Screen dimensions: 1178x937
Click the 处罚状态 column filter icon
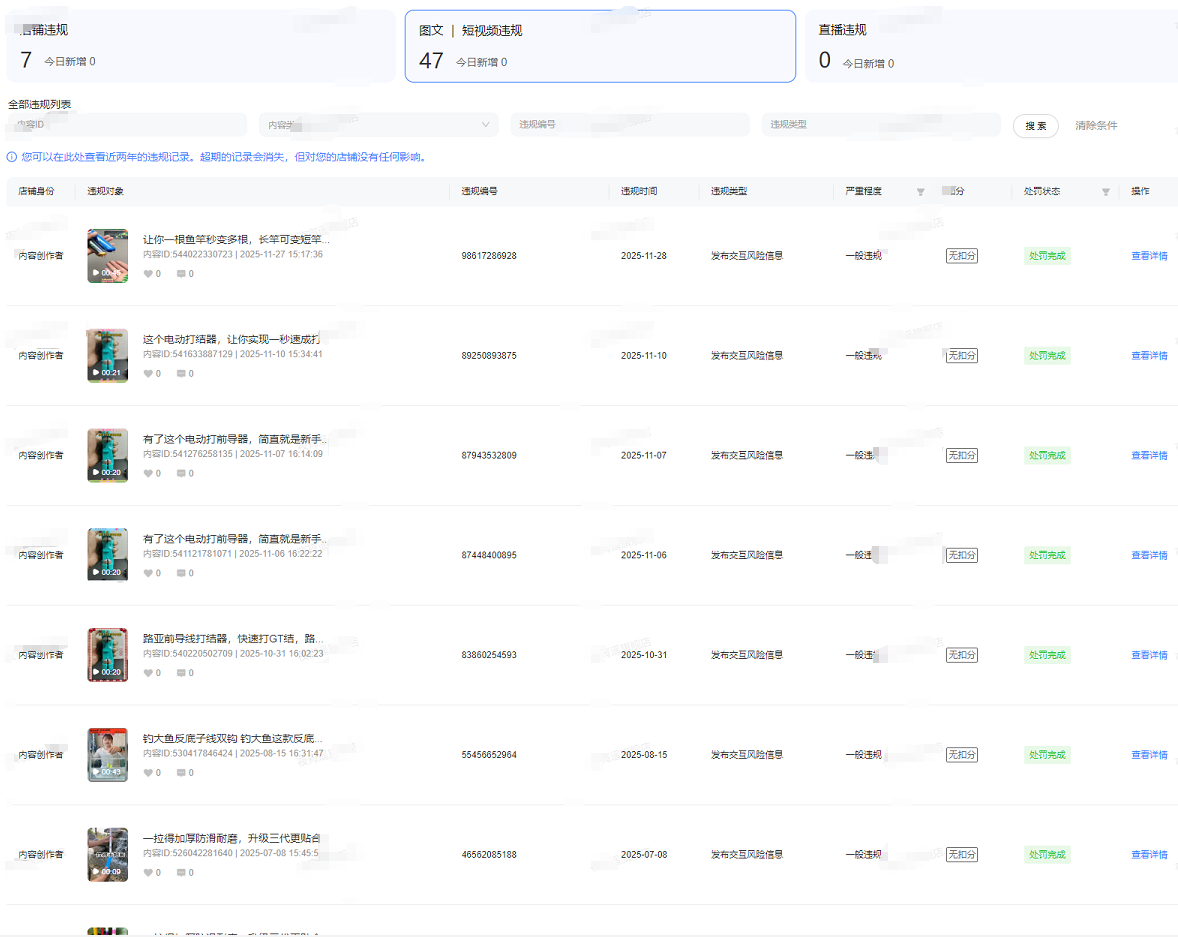1105,192
